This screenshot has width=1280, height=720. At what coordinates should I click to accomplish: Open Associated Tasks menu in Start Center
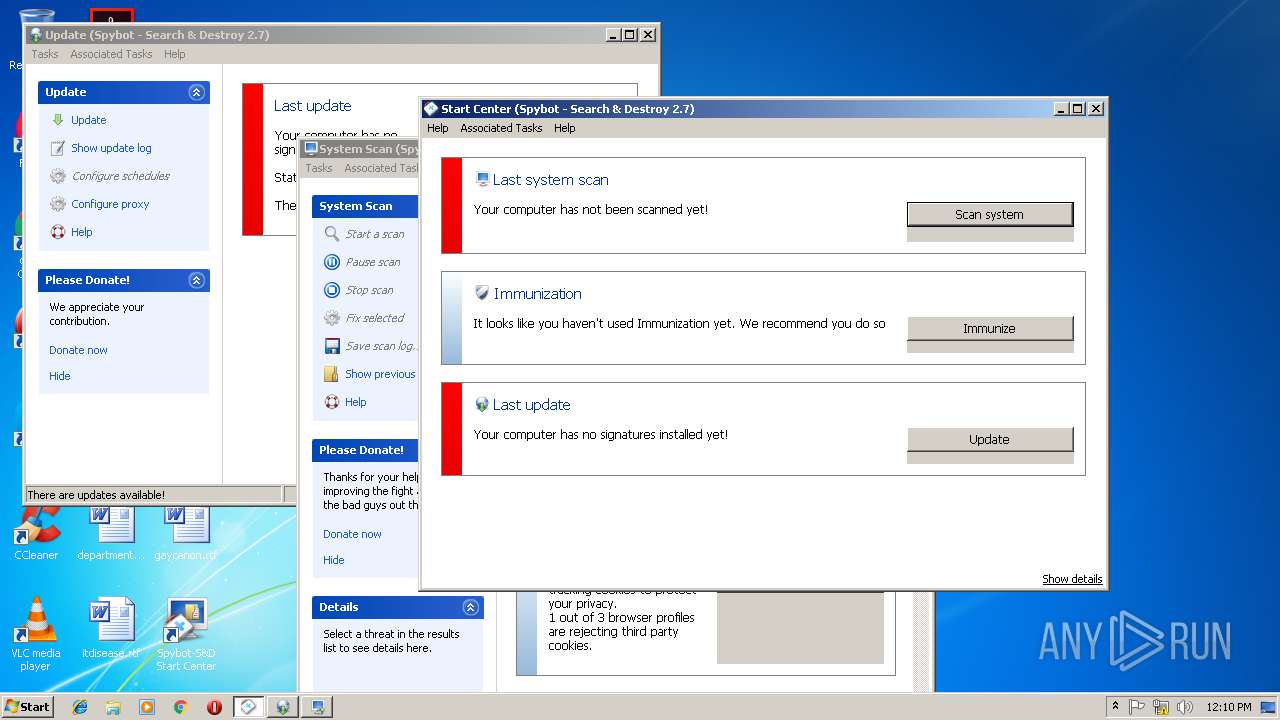coord(501,128)
